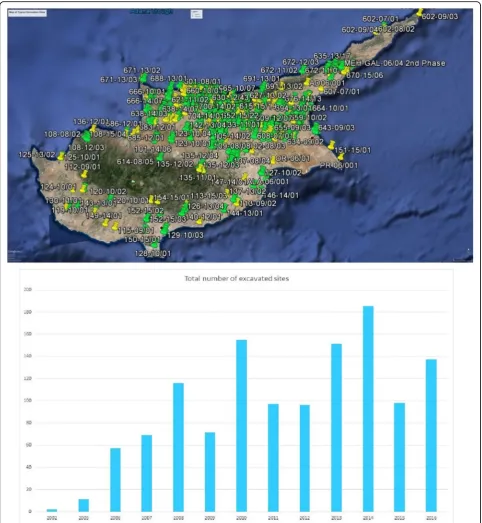Select the map label 108-12/03
This screenshot has height=523, width=482.
tap(86, 147)
